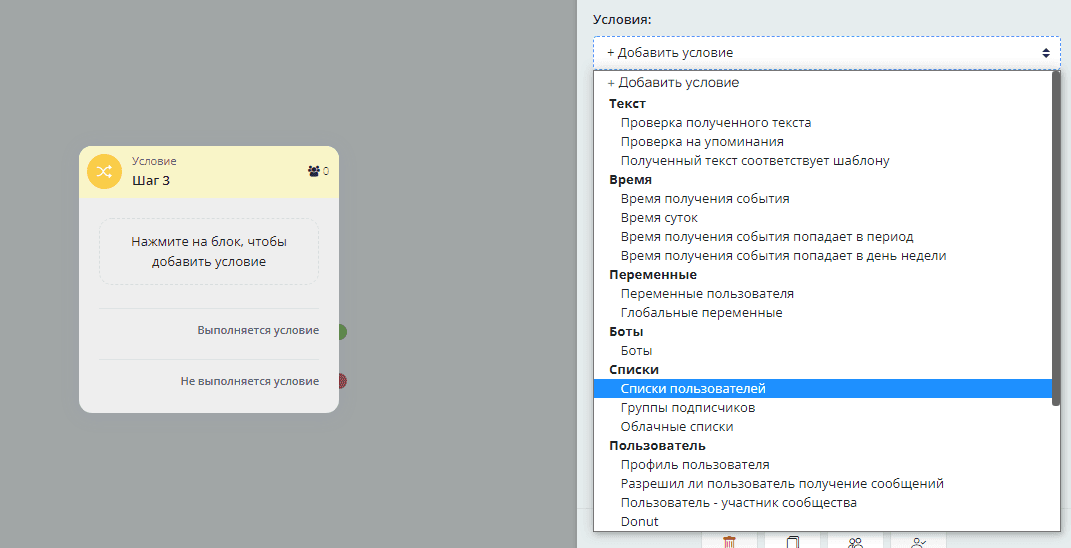
Task: Click the red trash delete icon
Action: tap(731, 542)
